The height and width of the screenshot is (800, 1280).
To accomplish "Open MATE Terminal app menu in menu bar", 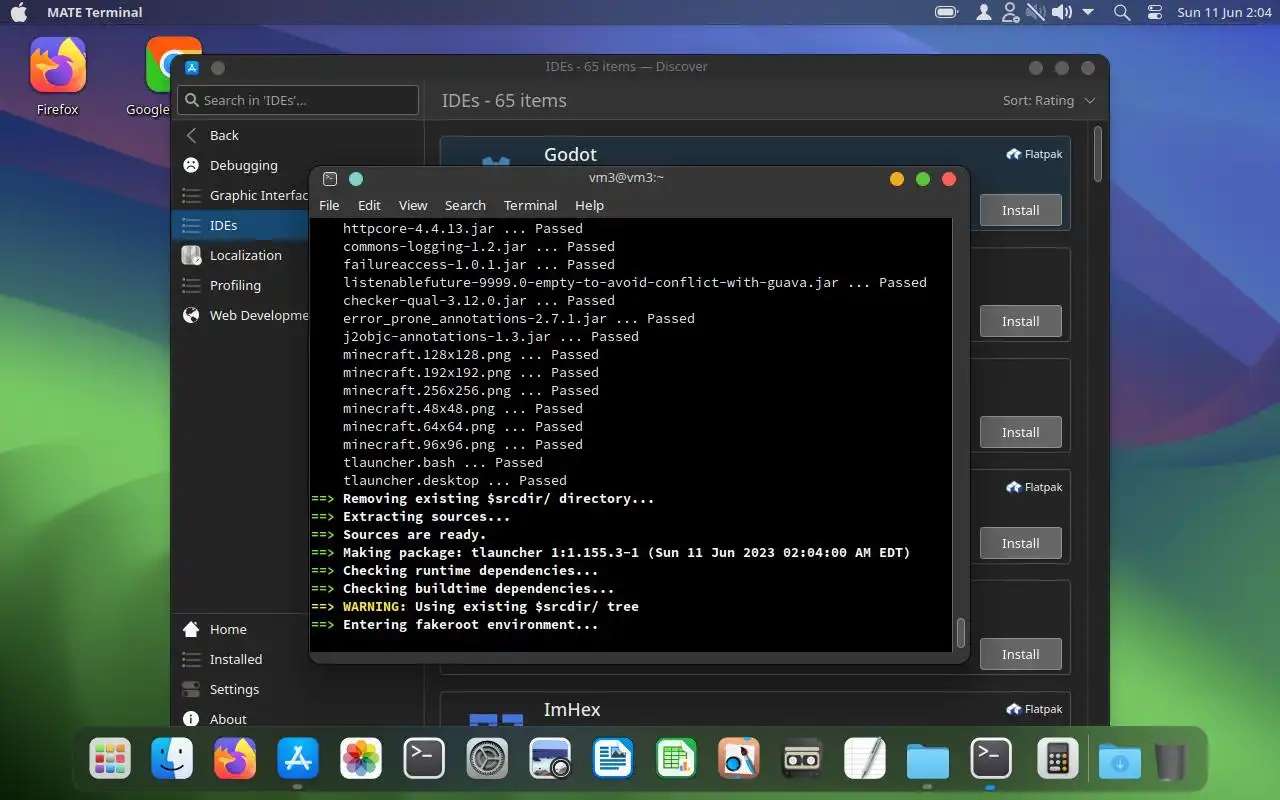I will (95, 12).
